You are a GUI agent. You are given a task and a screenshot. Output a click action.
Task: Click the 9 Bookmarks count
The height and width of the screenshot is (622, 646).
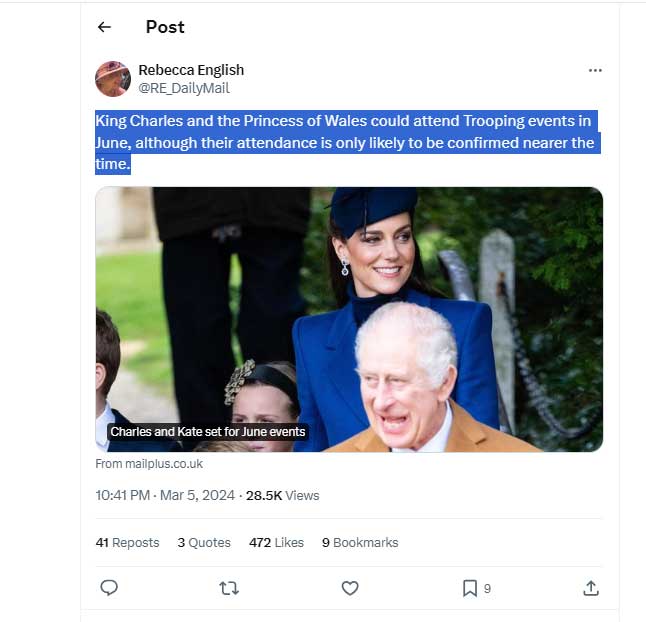coord(360,542)
